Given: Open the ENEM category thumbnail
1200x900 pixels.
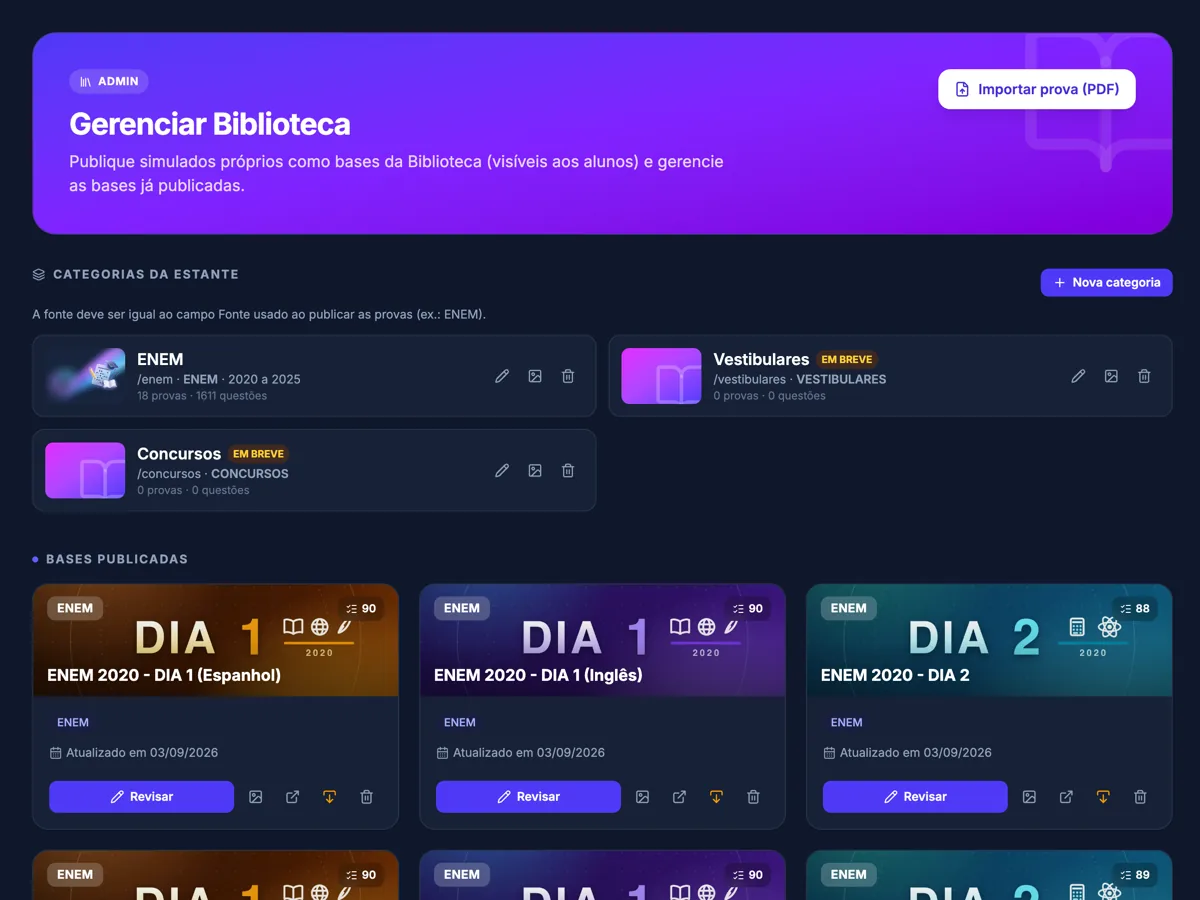Looking at the screenshot, I should 85,376.
